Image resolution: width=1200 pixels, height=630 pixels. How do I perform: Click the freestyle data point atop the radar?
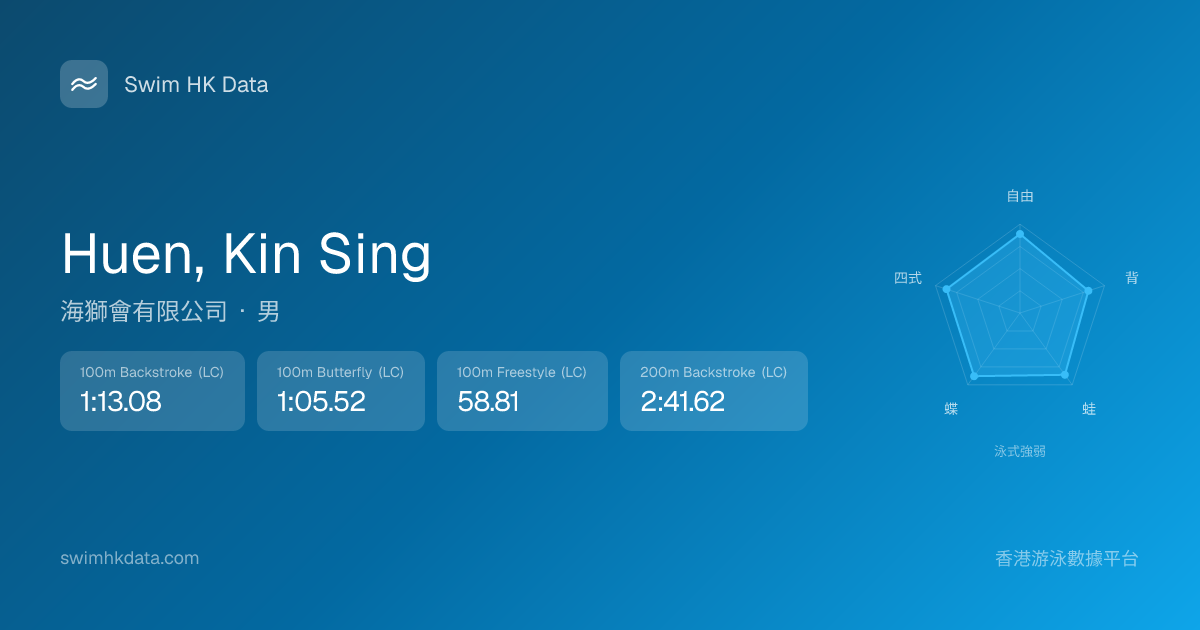point(1020,234)
